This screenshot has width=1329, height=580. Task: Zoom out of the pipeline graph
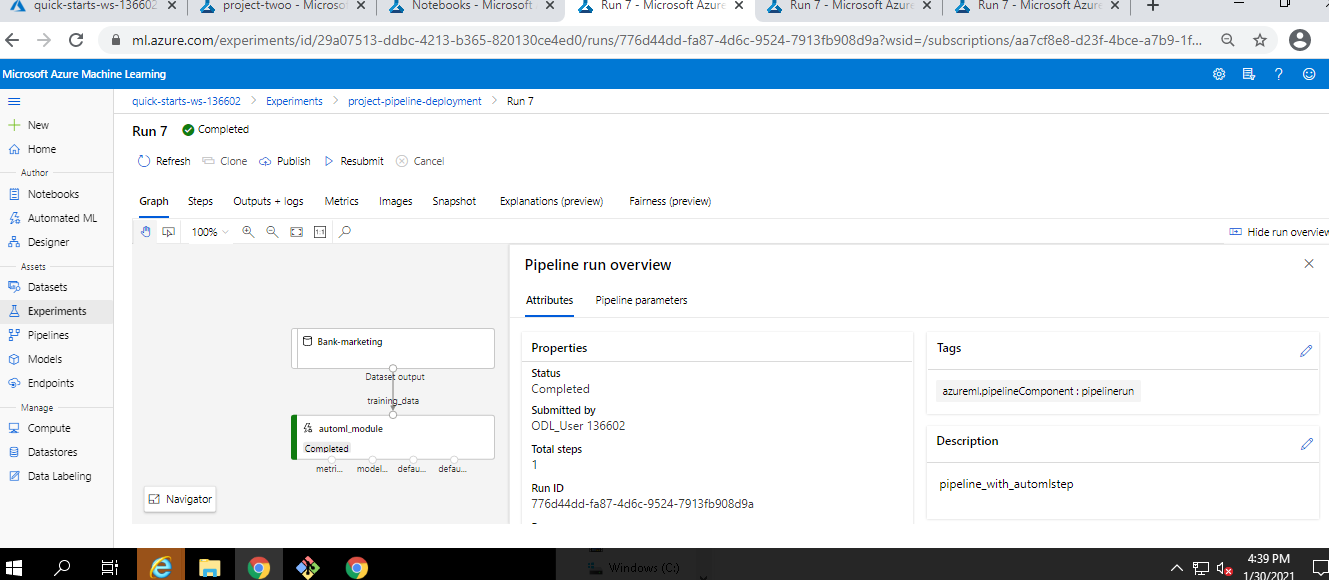pos(272,232)
